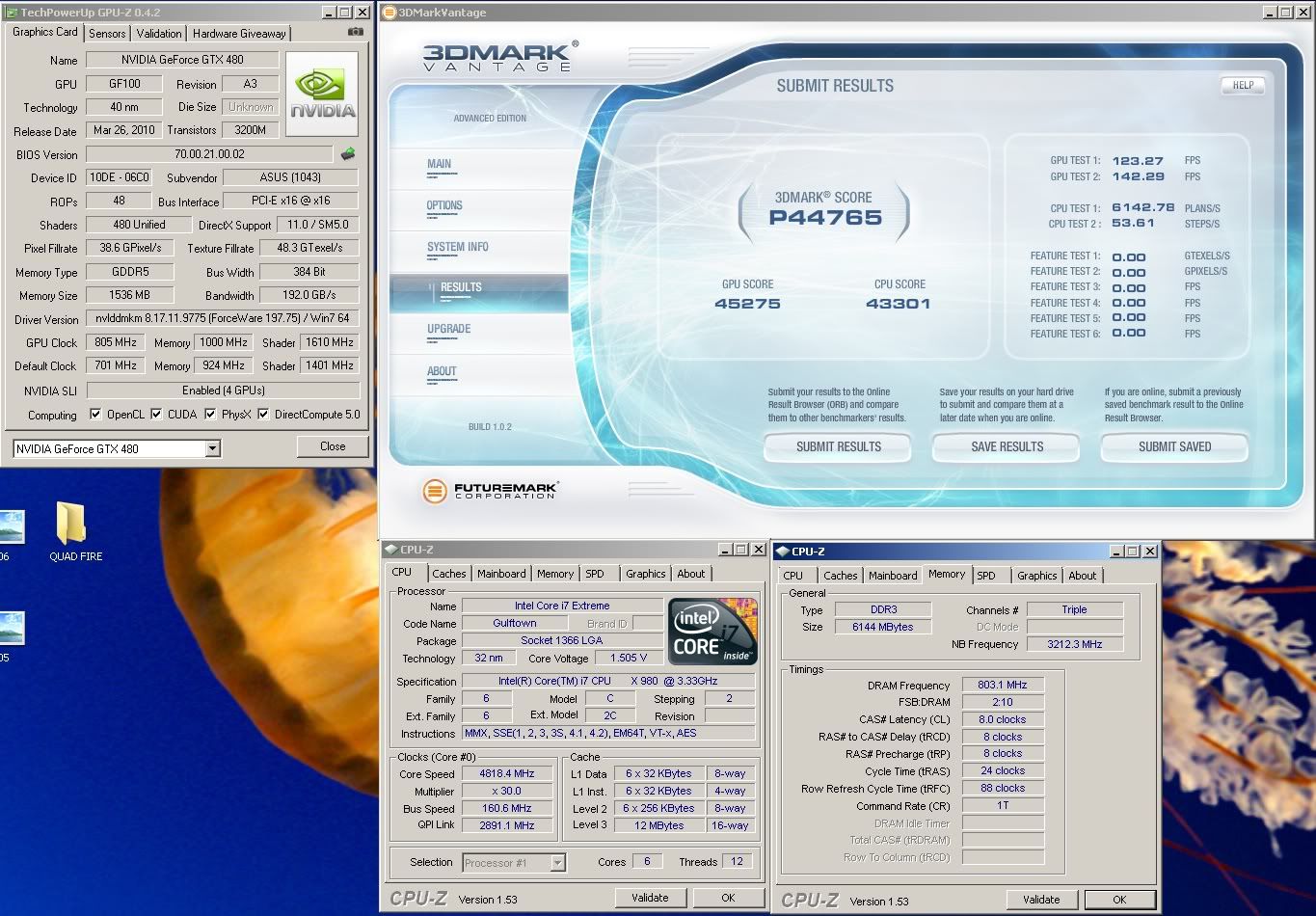Open the Processor #1 selection dropdown

[557, 863]
